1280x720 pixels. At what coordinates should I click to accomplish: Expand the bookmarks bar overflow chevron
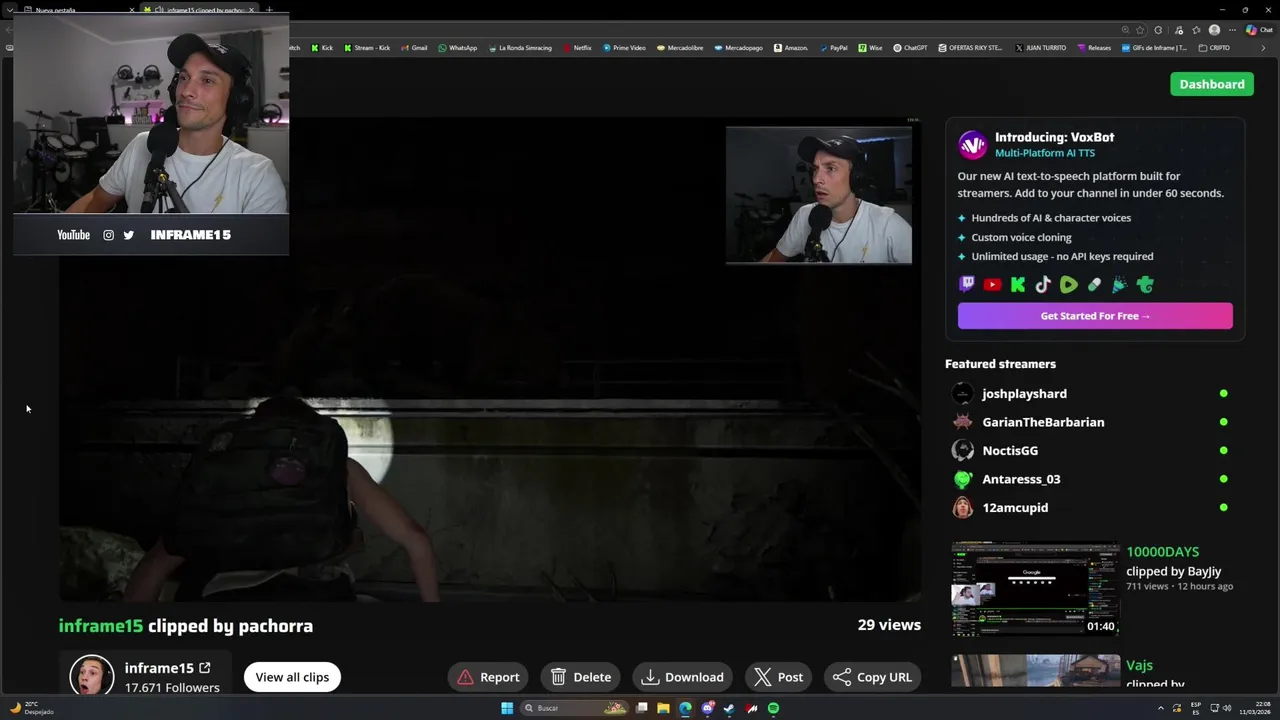point(1263,48)
